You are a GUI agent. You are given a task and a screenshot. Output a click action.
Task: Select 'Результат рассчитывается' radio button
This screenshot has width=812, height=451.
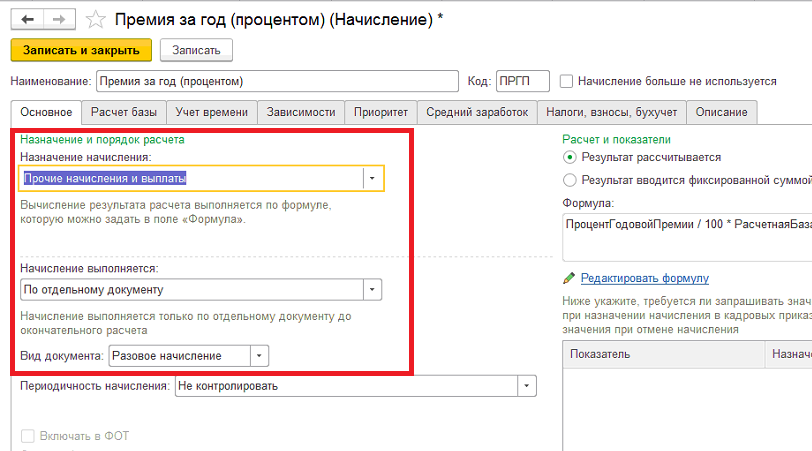(x=570, y=157)
